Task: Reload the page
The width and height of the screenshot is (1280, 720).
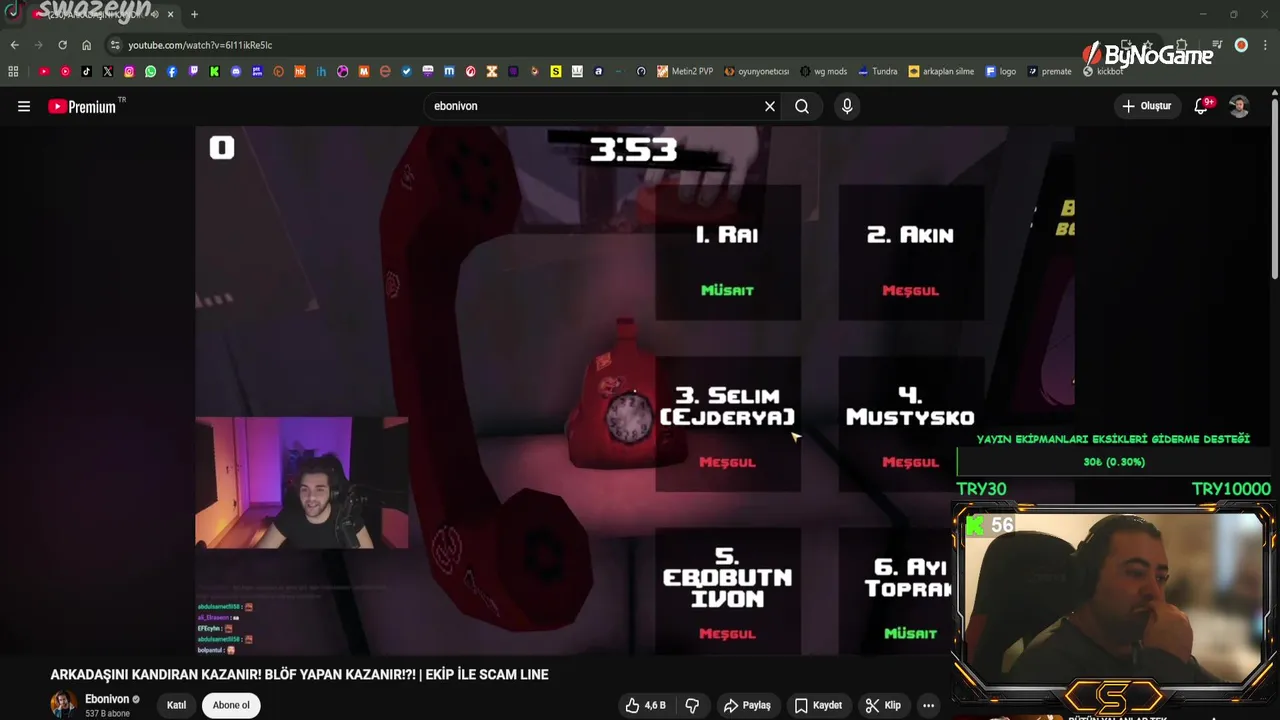Action: point(62,45)
